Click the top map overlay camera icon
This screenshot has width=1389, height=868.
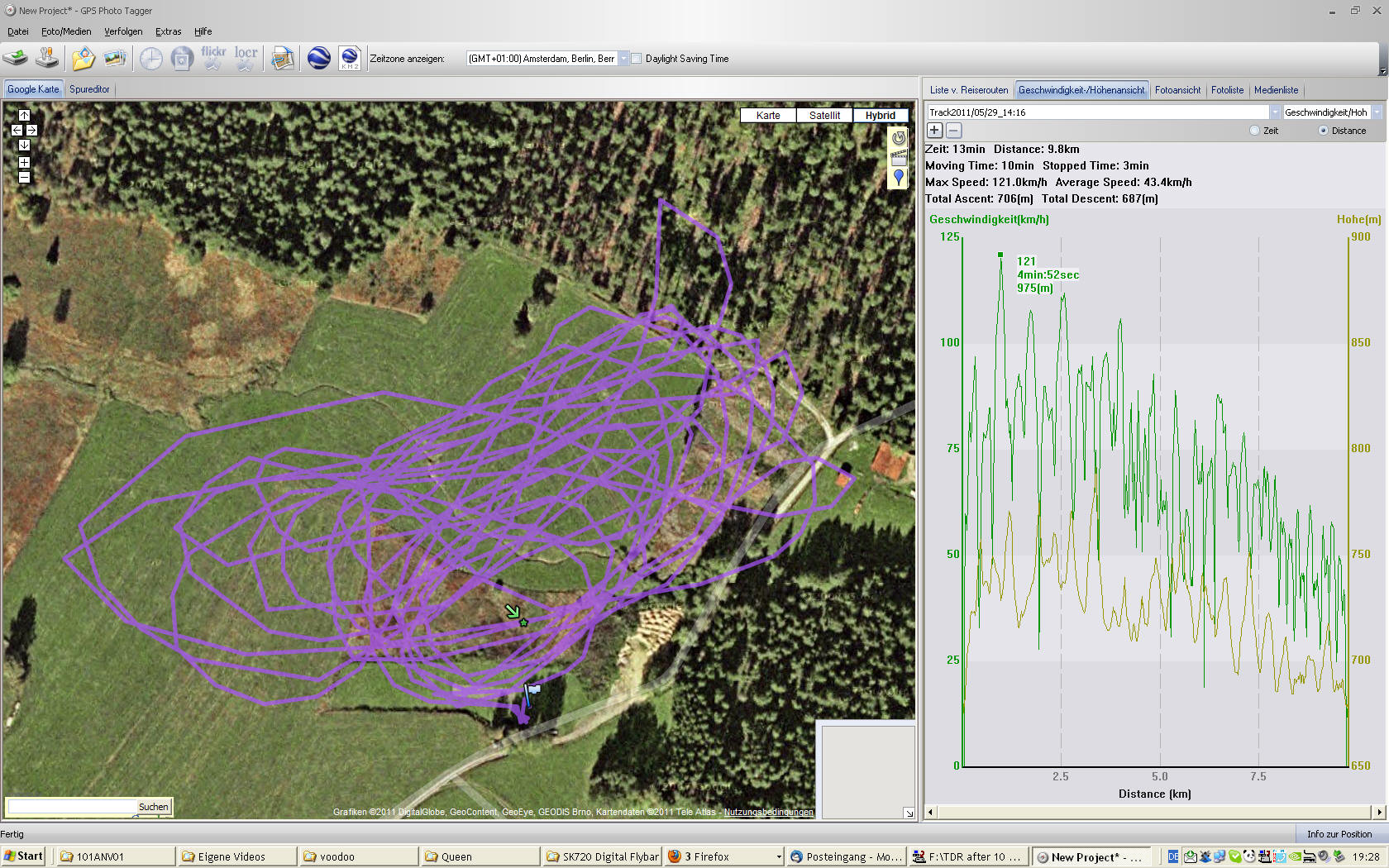click(898, 138)
